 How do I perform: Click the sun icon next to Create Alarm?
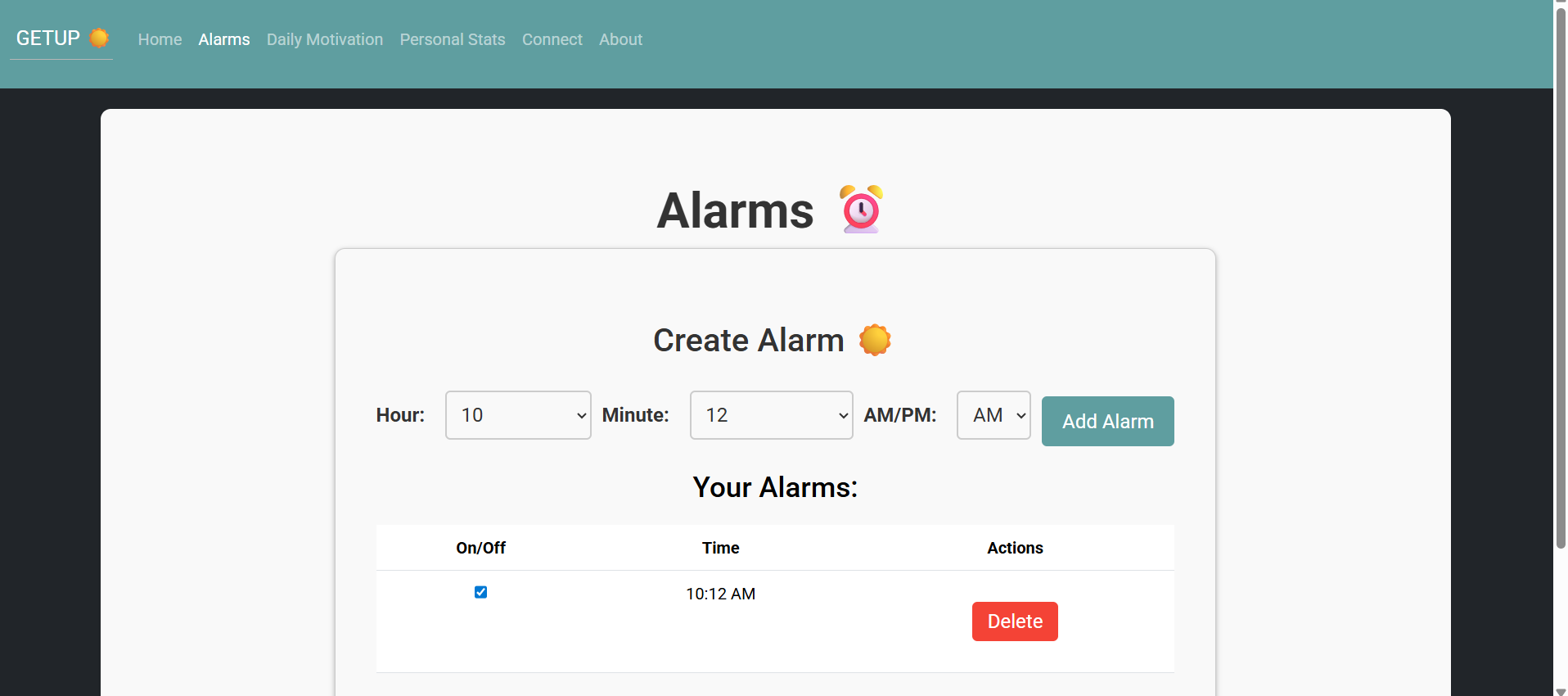875,340
